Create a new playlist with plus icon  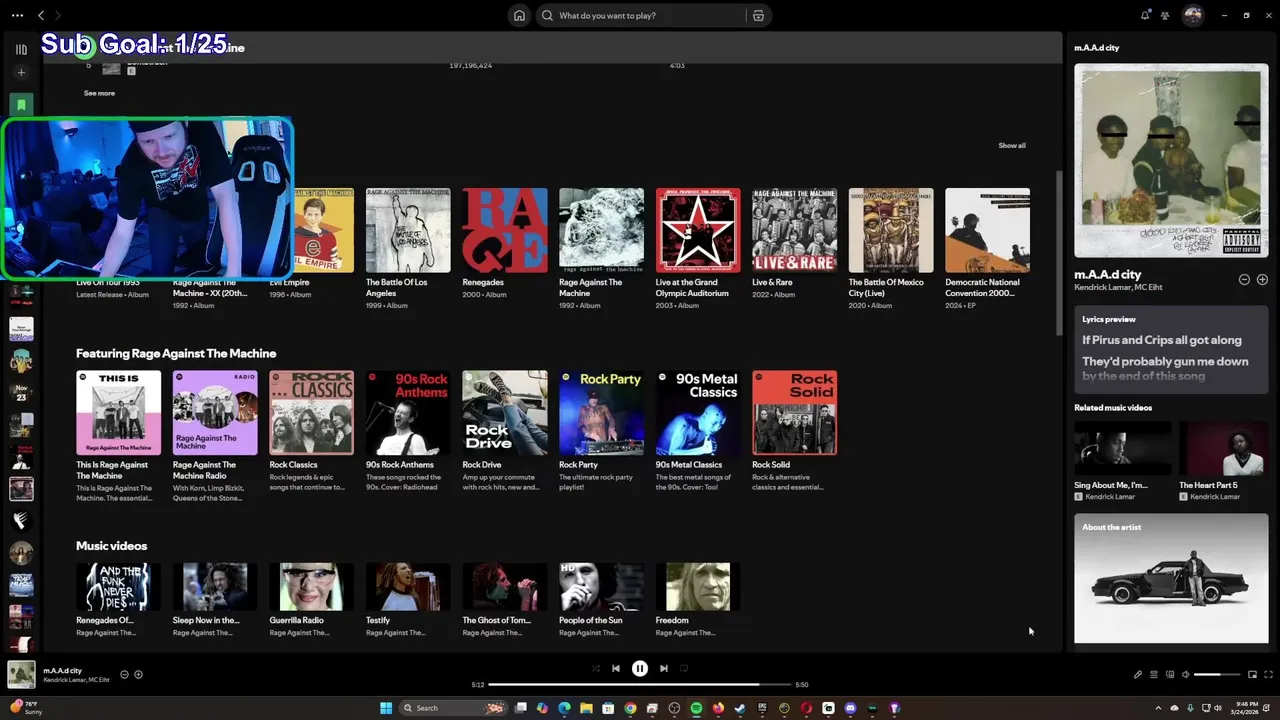[21, 72]
